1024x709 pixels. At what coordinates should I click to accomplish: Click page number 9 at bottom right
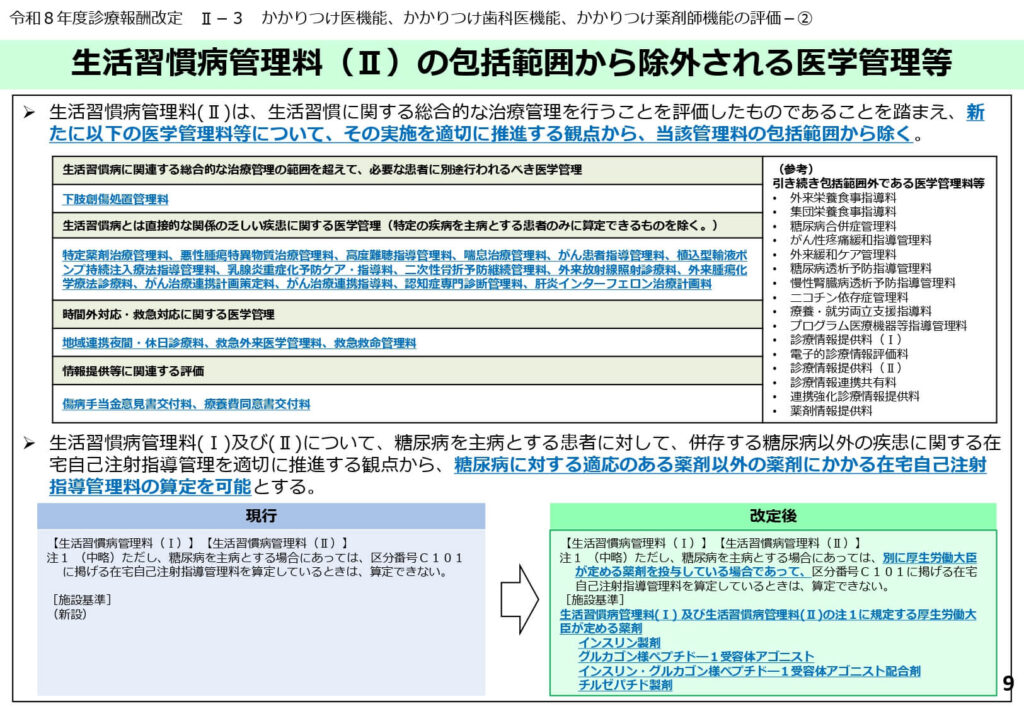coord(1007,684)
